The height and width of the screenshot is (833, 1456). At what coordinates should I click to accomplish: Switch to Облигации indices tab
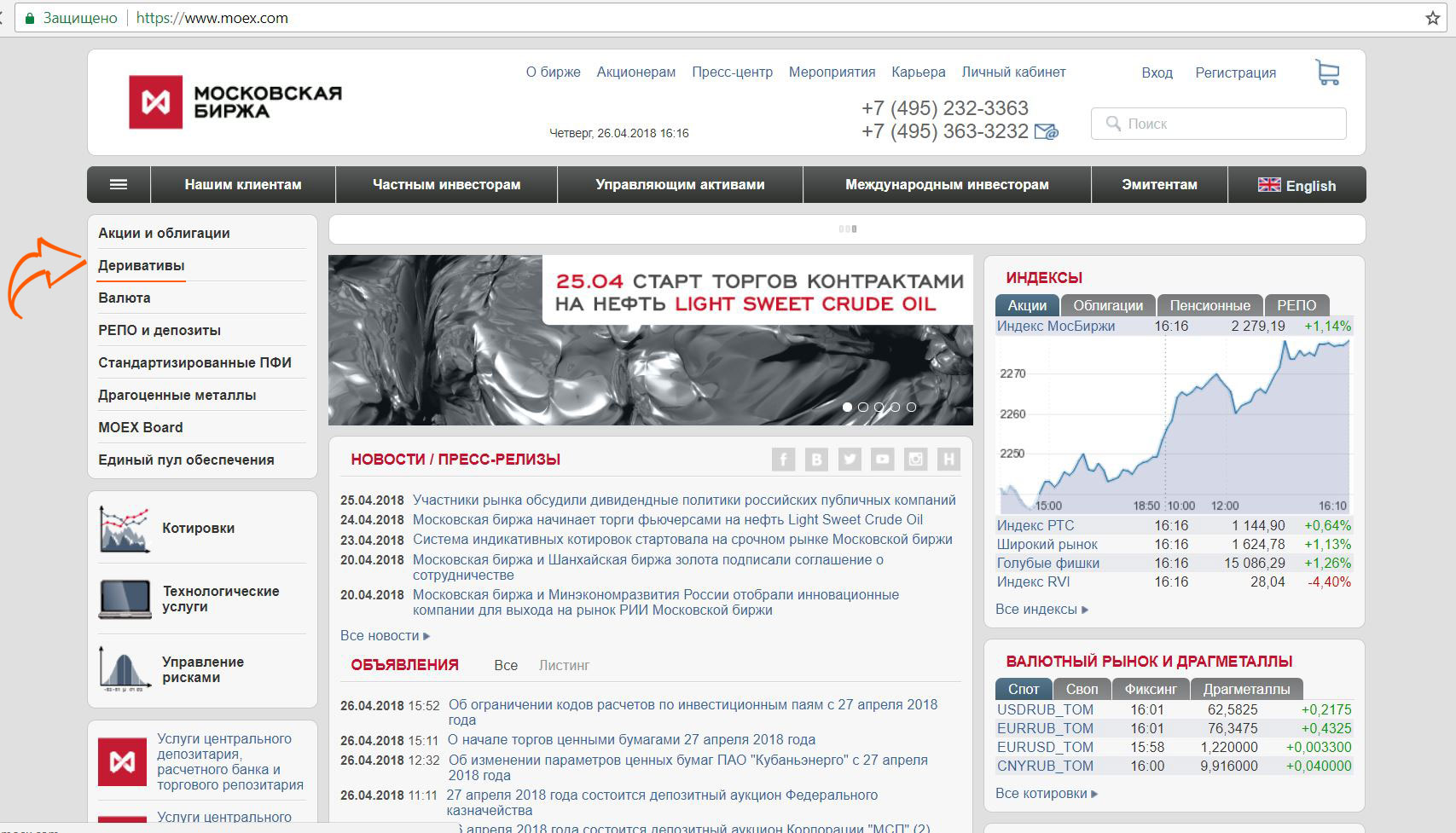coord(1108,305)
